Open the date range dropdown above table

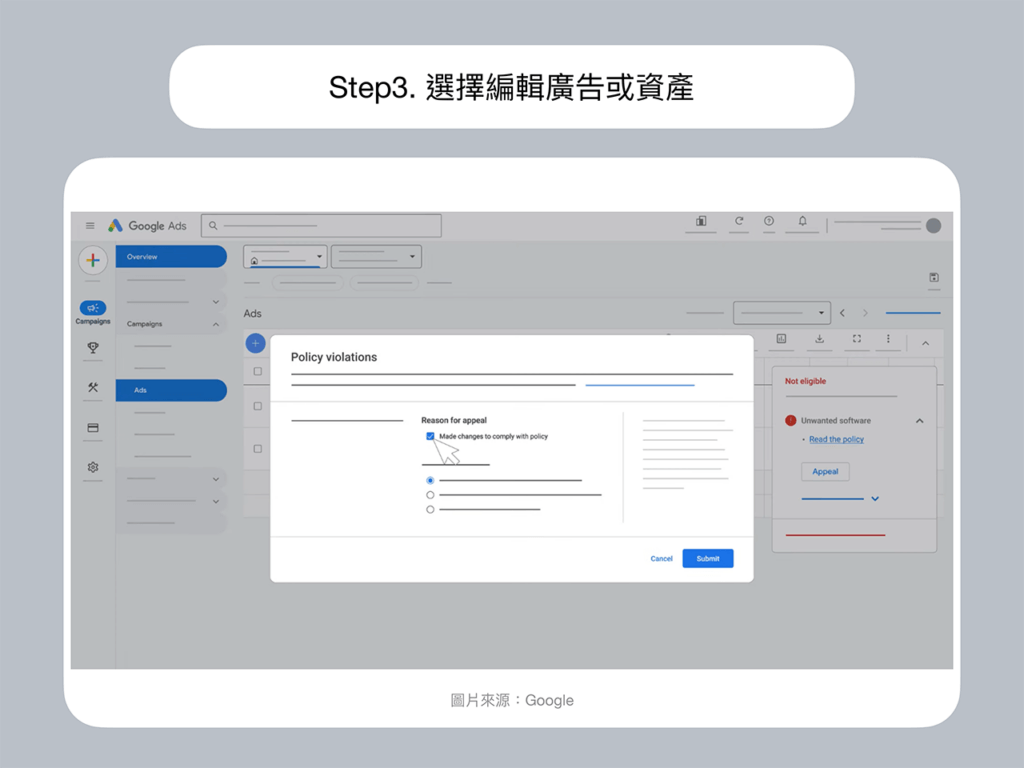click(781, 313)
